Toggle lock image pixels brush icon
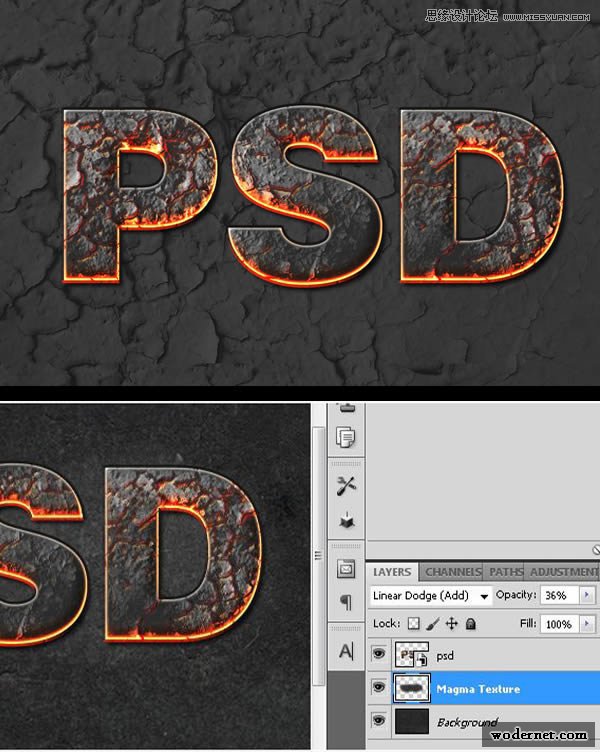Viewport: 600px width, 752px height. click(x=433, y=623)
